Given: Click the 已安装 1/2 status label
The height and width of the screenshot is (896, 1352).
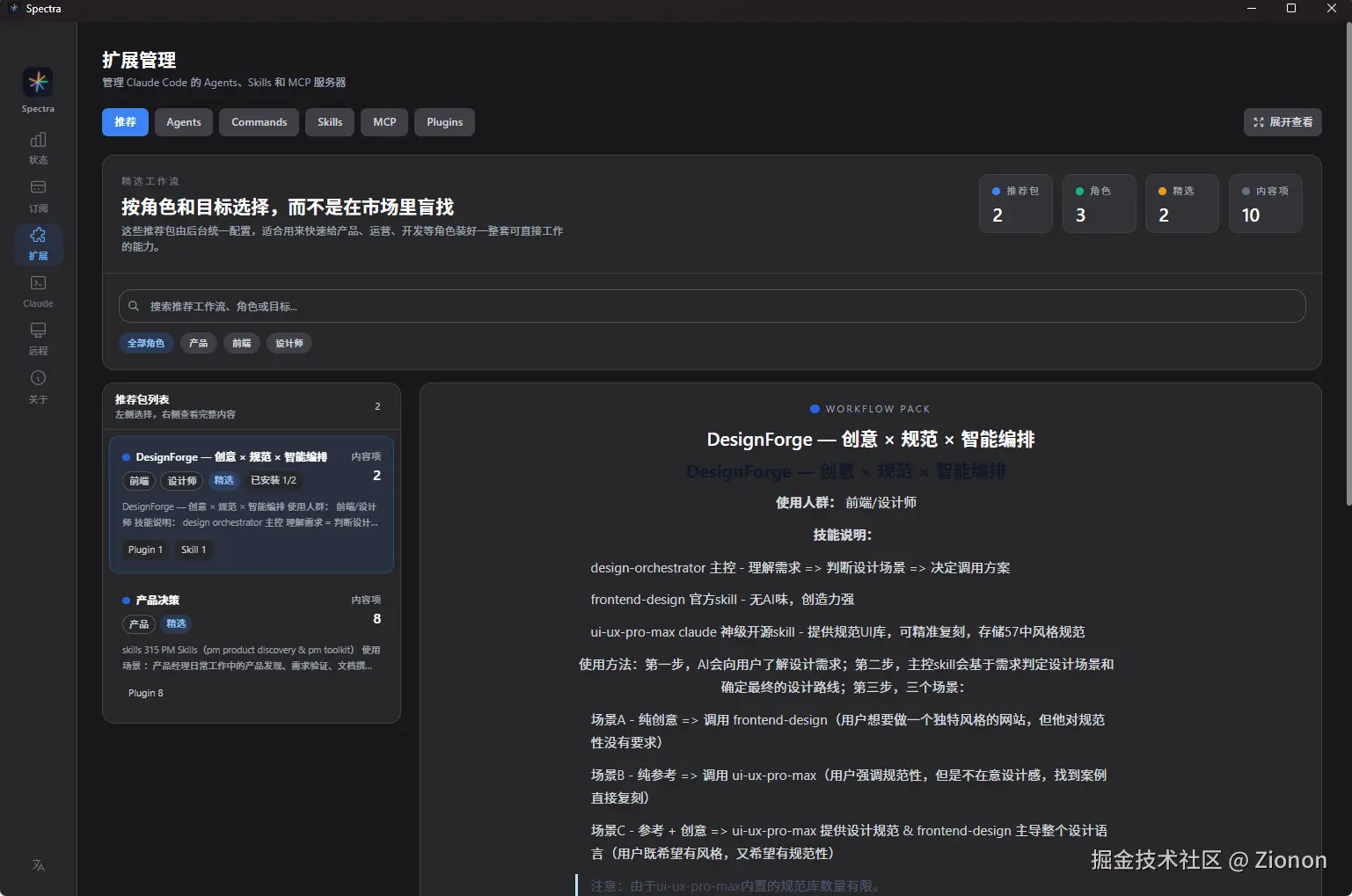Looking at the screenshot, I should pyautogui.click(x=274, y=480).
